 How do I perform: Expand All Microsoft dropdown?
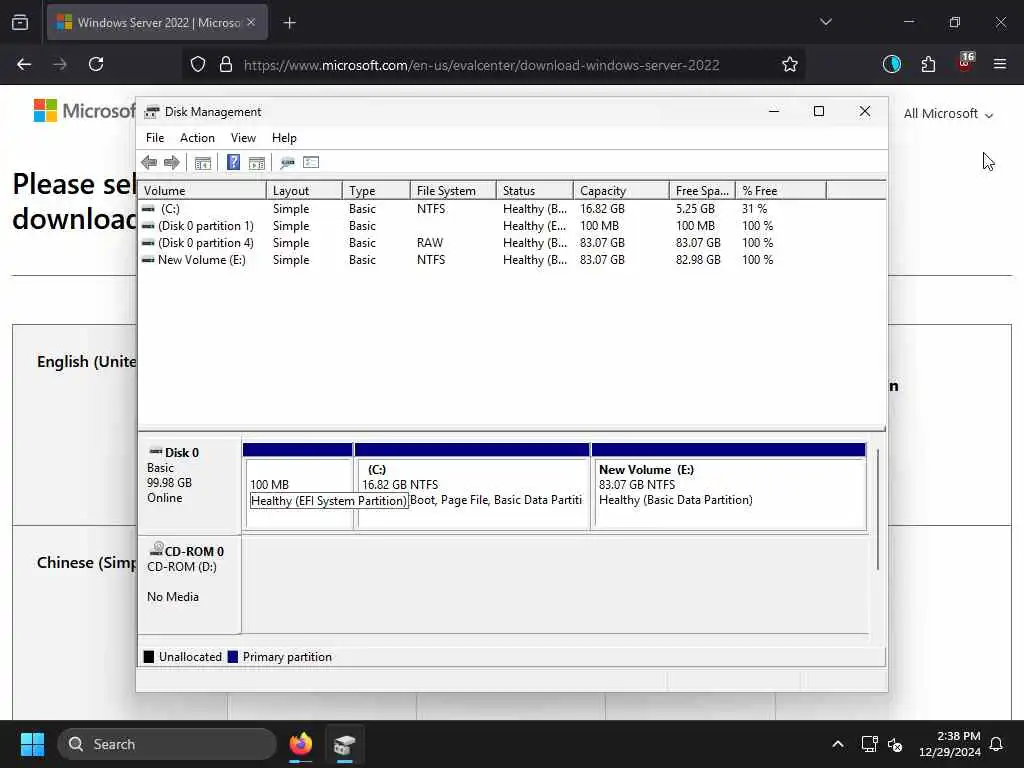948,114
